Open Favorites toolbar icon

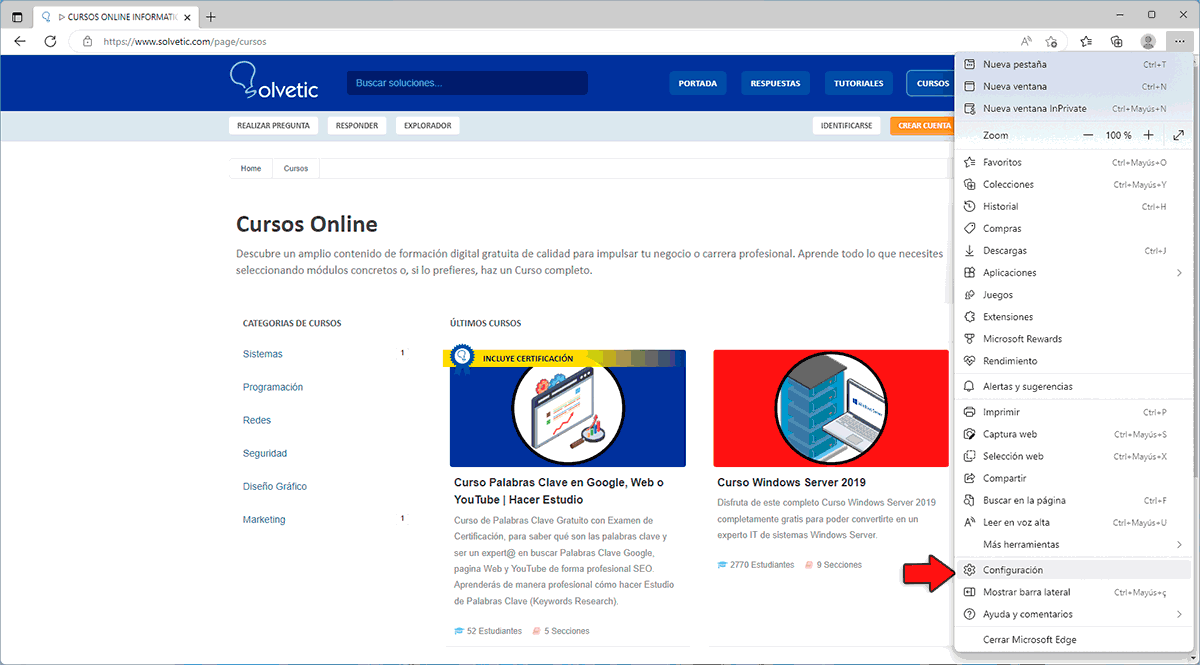click(x=1087, y=42)
